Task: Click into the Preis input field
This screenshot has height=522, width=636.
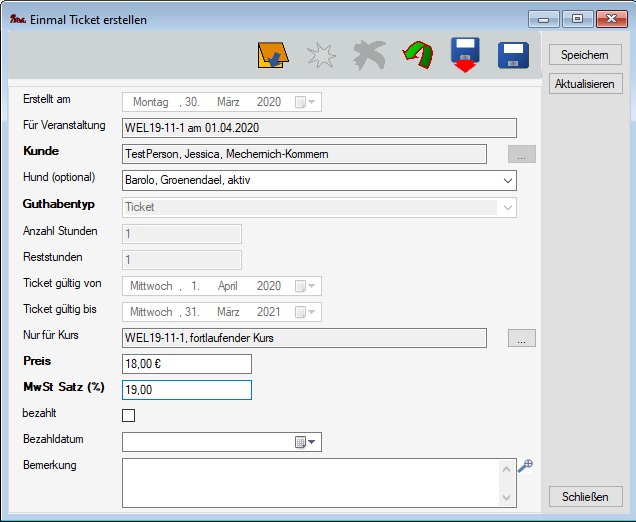Action: pyautogui.click(x=186, y=364)
